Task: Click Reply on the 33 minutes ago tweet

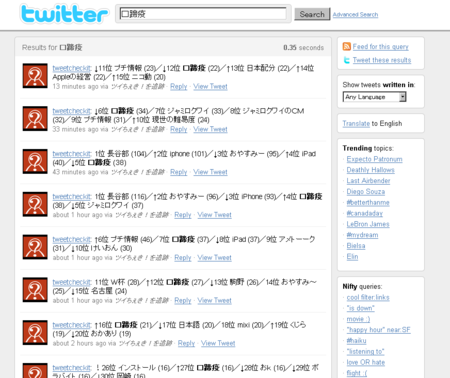Action: point(179,129)
